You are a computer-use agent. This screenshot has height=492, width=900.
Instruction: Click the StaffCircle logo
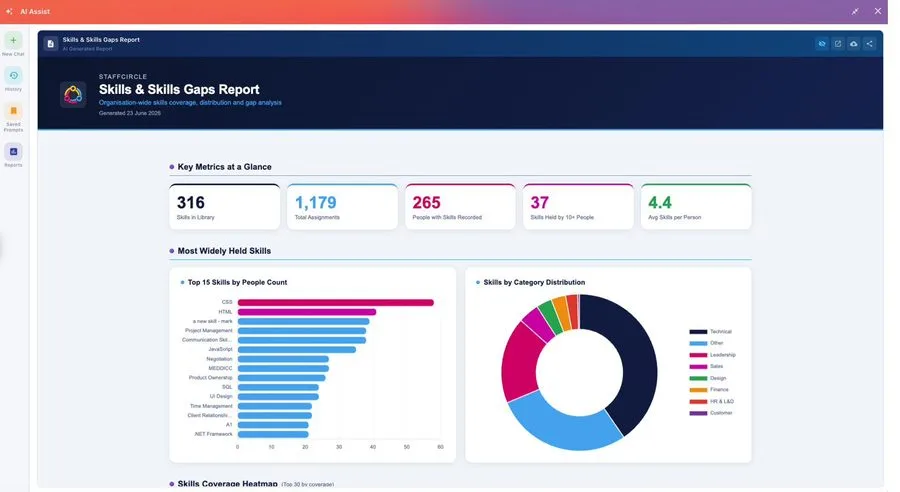tap(73, 94)
